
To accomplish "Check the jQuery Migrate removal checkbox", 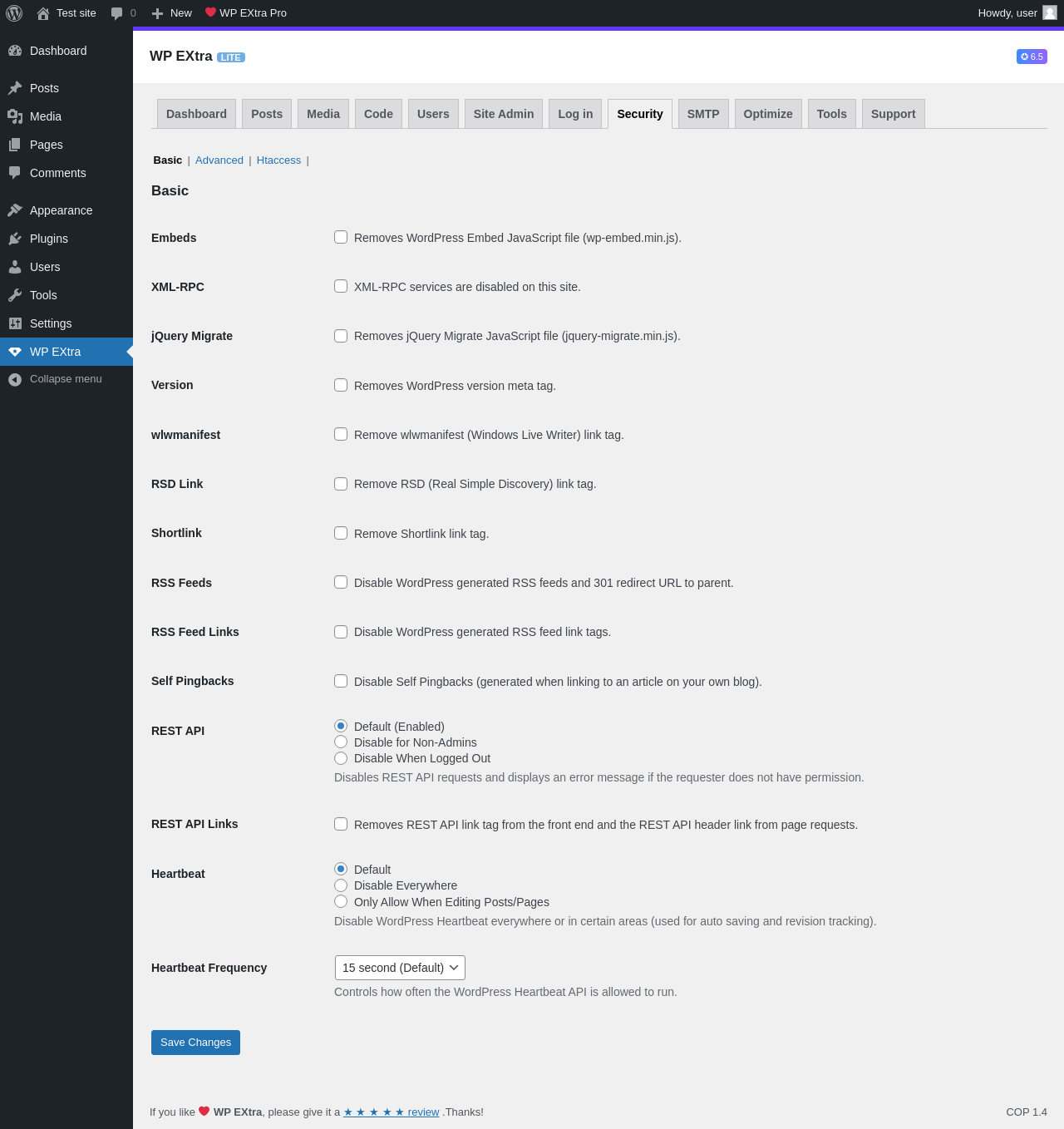I will click(341, 336).
